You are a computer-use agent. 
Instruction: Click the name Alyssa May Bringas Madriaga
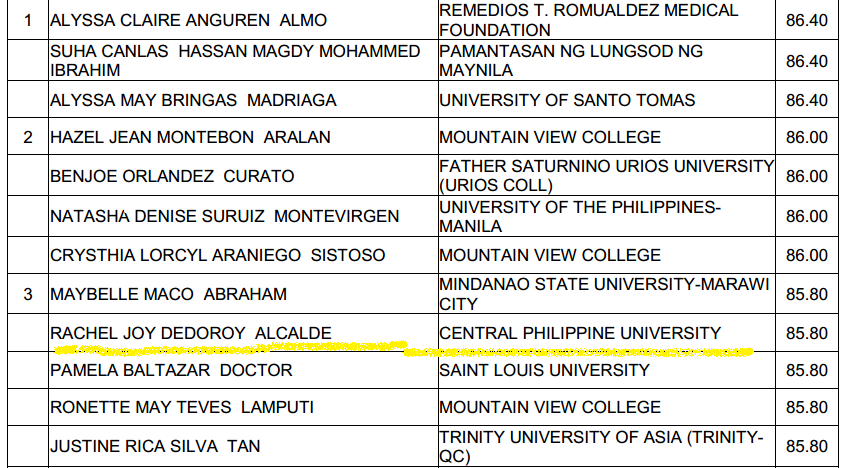pyautogui.click(x=193, y=100)
